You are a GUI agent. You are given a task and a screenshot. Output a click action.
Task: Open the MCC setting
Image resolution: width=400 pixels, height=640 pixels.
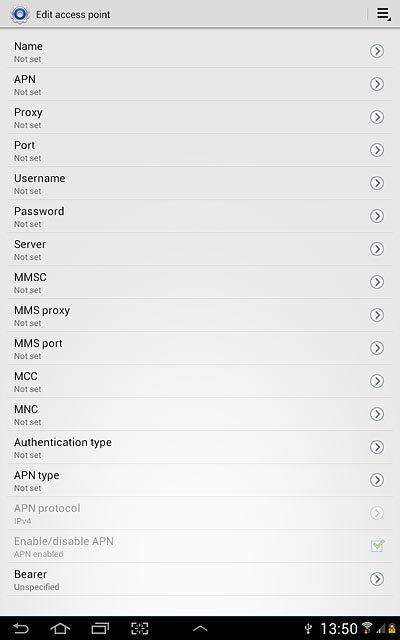pos(200,381)
